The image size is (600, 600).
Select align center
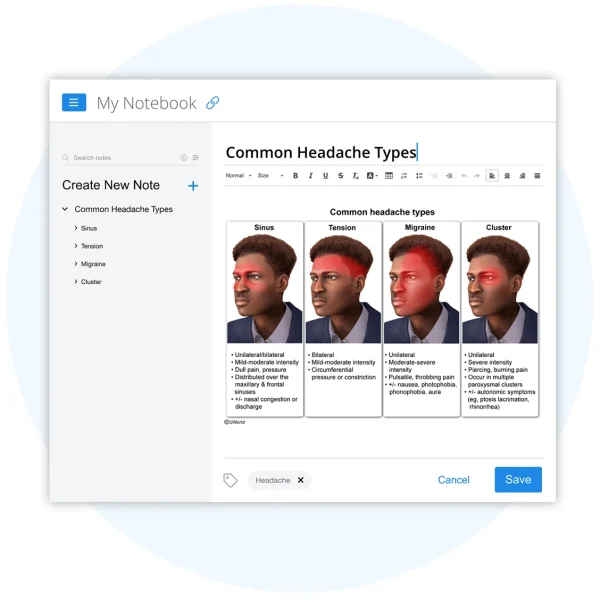point(507,176)
